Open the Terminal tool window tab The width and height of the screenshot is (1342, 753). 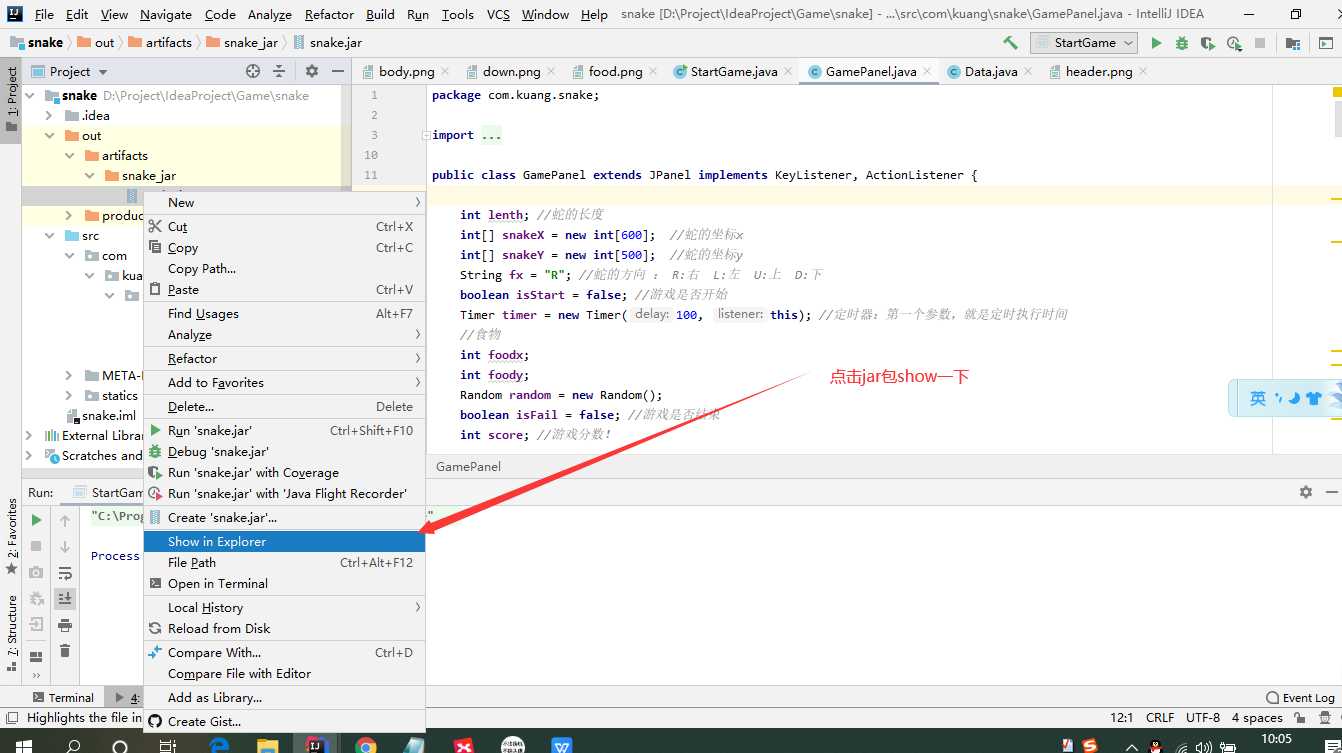(63, 698)
